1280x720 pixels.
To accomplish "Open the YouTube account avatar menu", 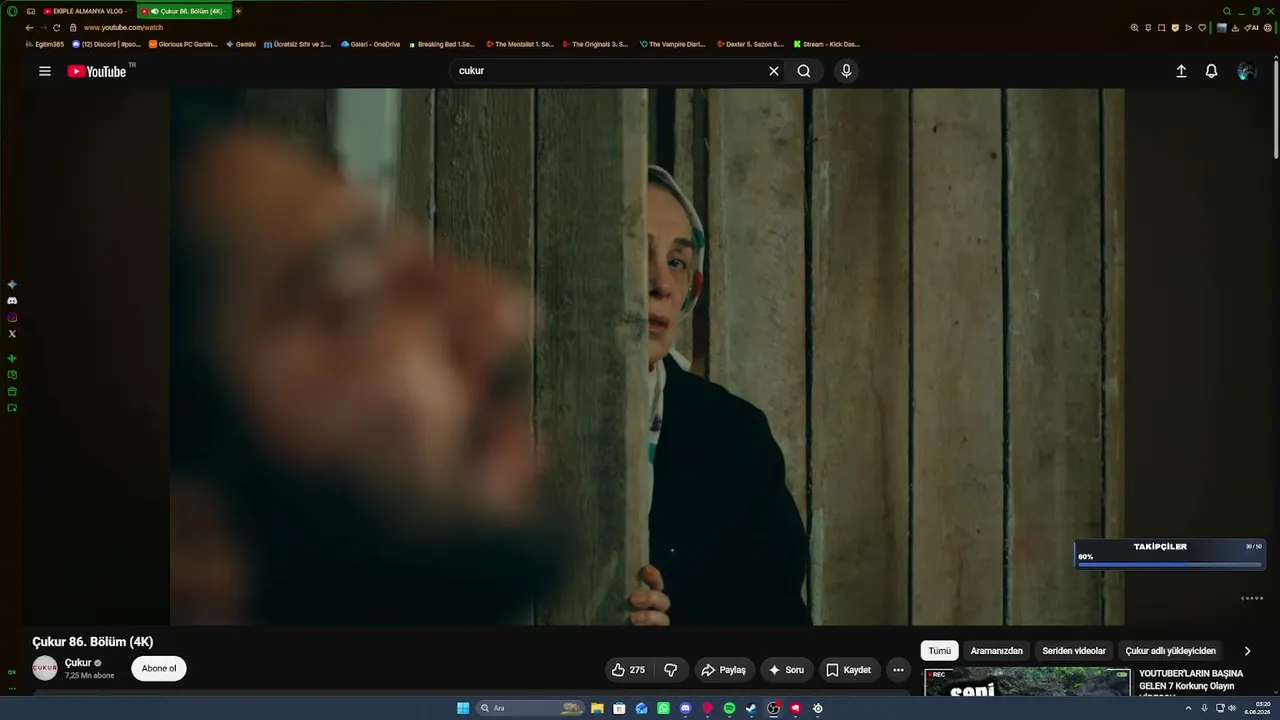I will click(x=1246, y=71).
